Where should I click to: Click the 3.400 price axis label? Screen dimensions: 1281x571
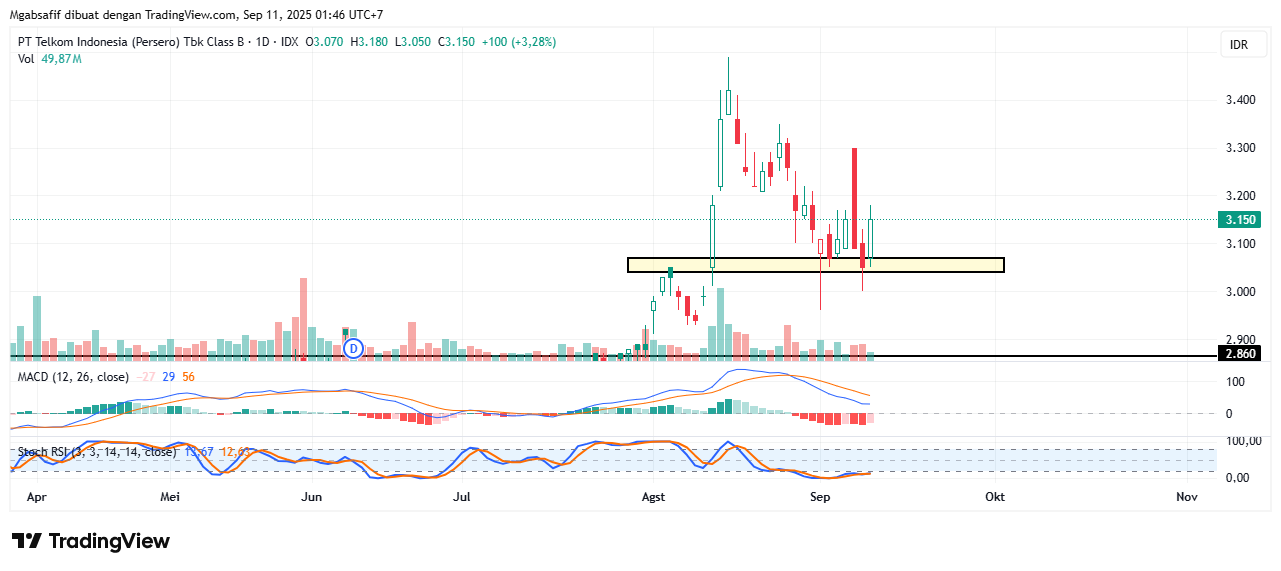point(1240,100)
